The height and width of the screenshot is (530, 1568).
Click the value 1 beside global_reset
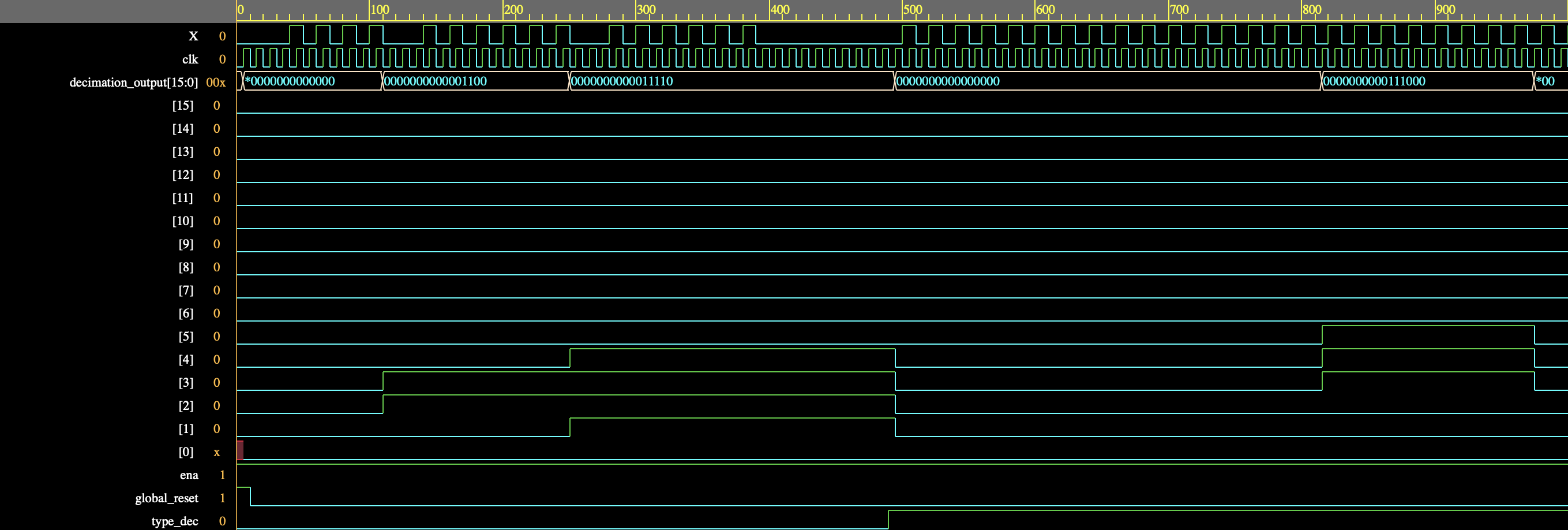(x=222, y=498)
